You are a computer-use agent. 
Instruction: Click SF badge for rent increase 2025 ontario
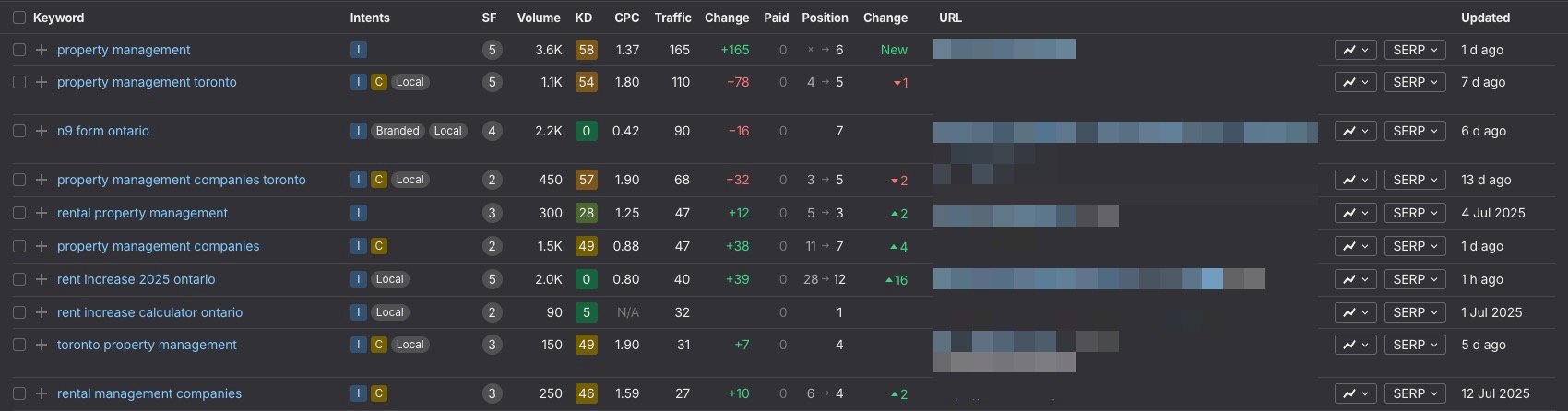click(492, 279)
